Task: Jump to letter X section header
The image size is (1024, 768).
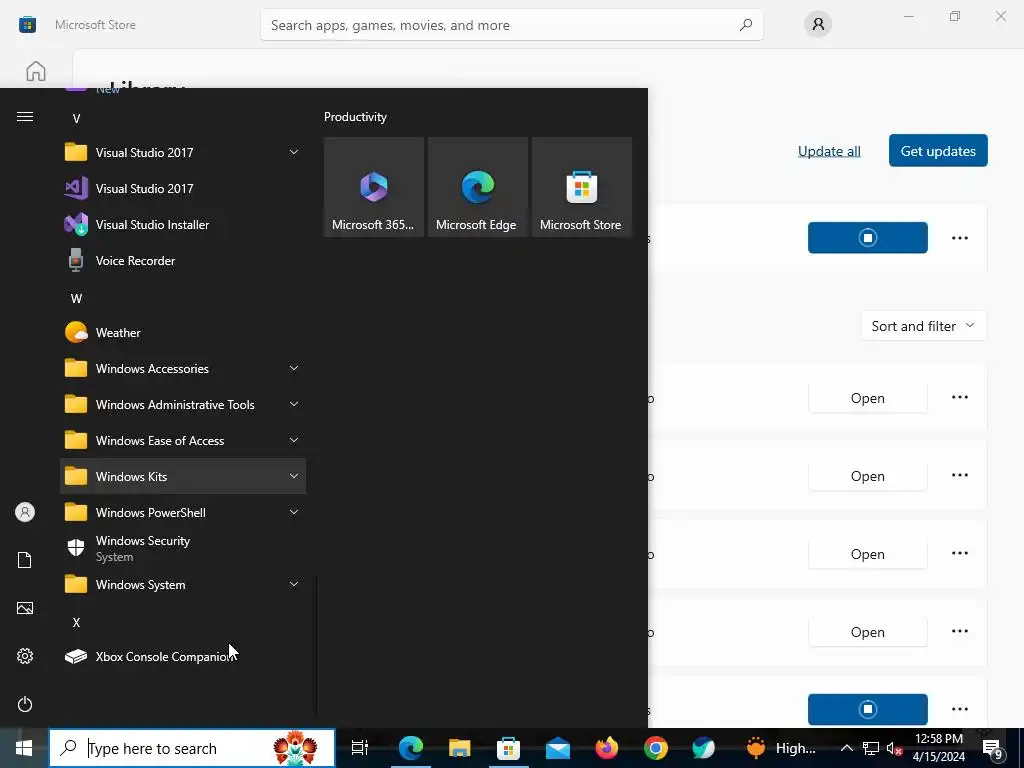Action: [x=76, y=622]
